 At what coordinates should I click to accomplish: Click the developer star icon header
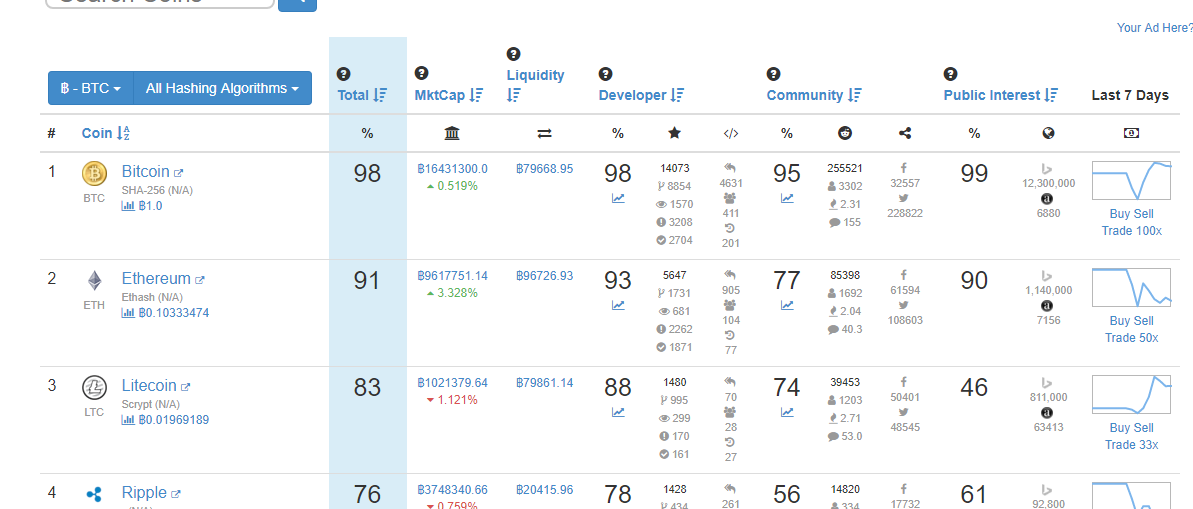[x=674, y=133]
